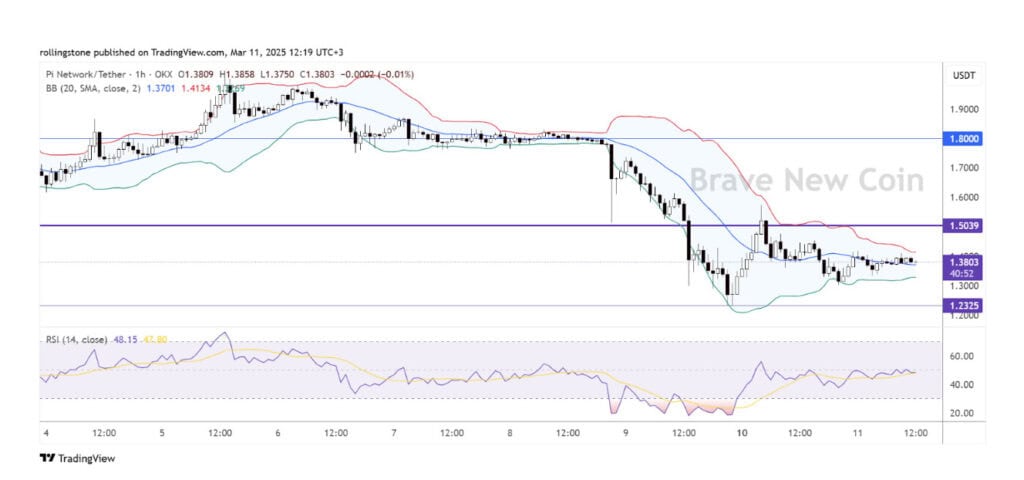
Task: Click the 1.2325 price line label
Action: tap(963, 305)
